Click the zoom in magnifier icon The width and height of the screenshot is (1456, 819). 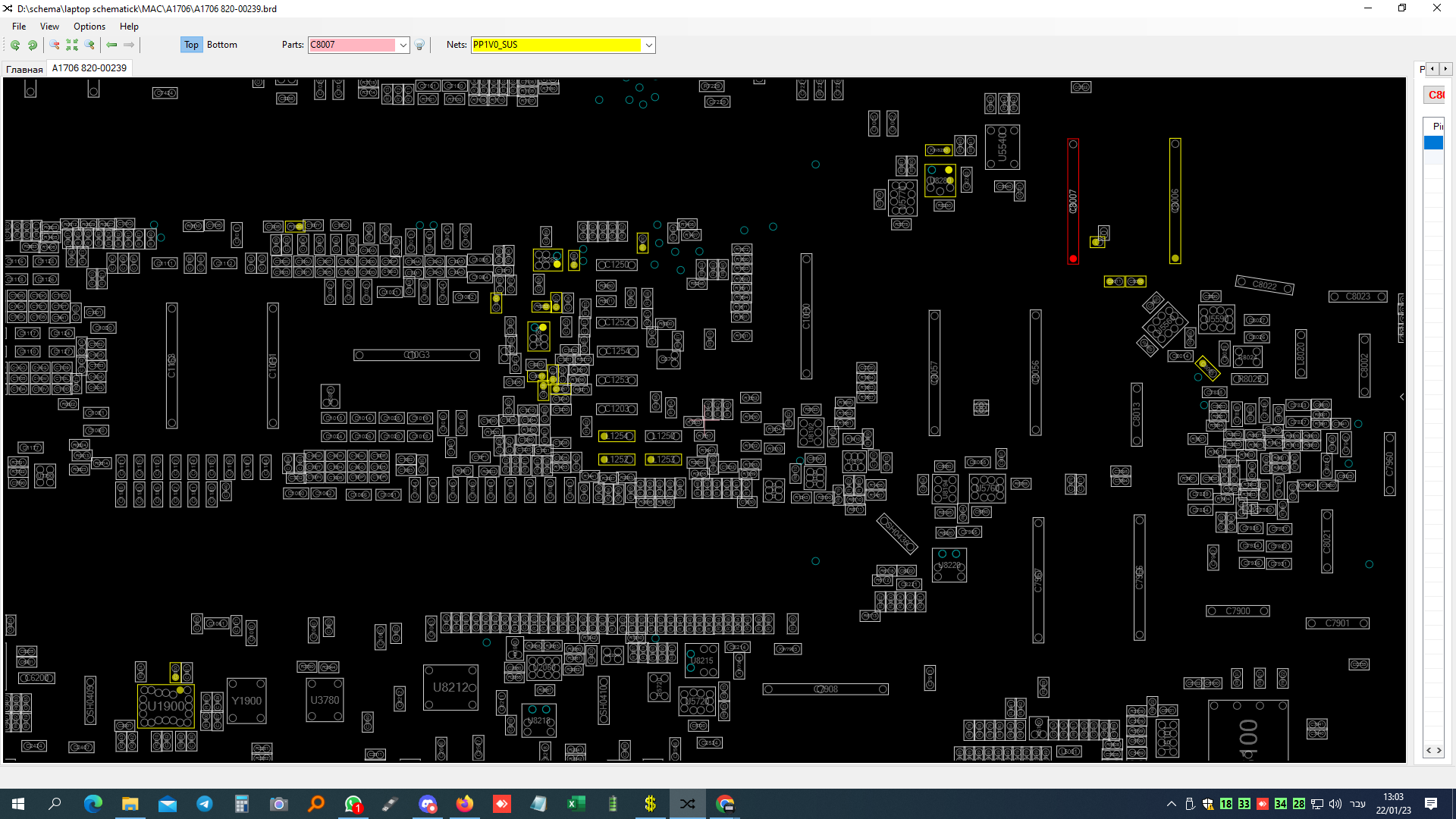coord(89,45)
